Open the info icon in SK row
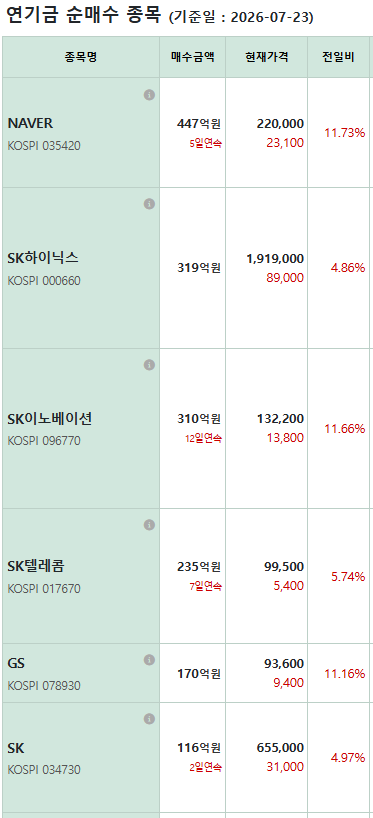The image size is (373, 818). tap(149, 719)
